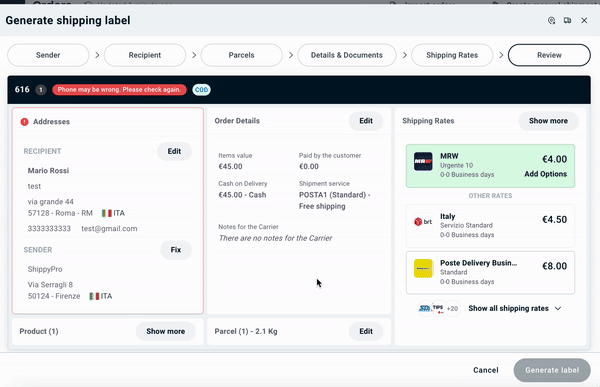Open the Details & Documents step

347,55
